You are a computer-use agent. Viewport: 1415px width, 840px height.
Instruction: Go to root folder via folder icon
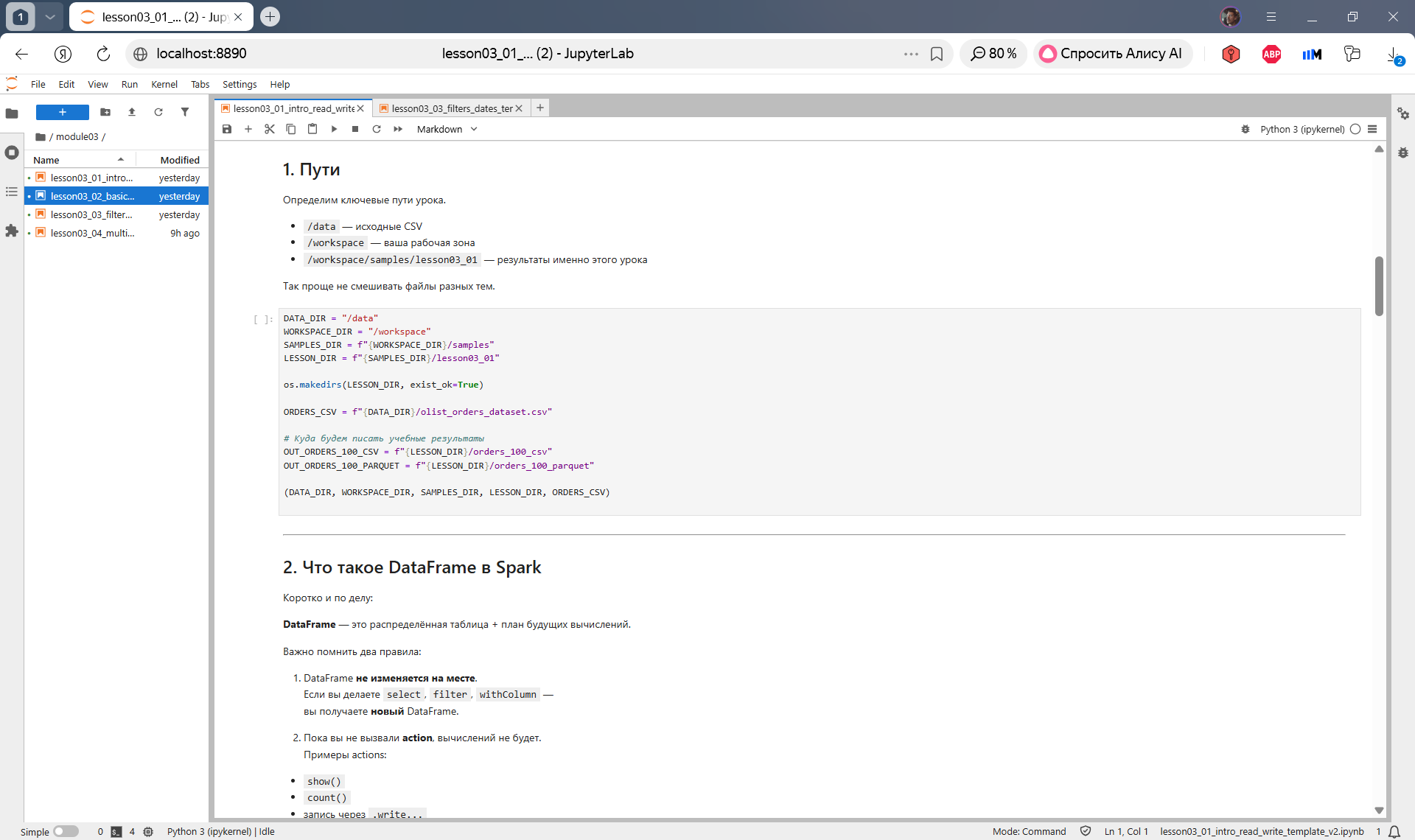coord(41,137)
